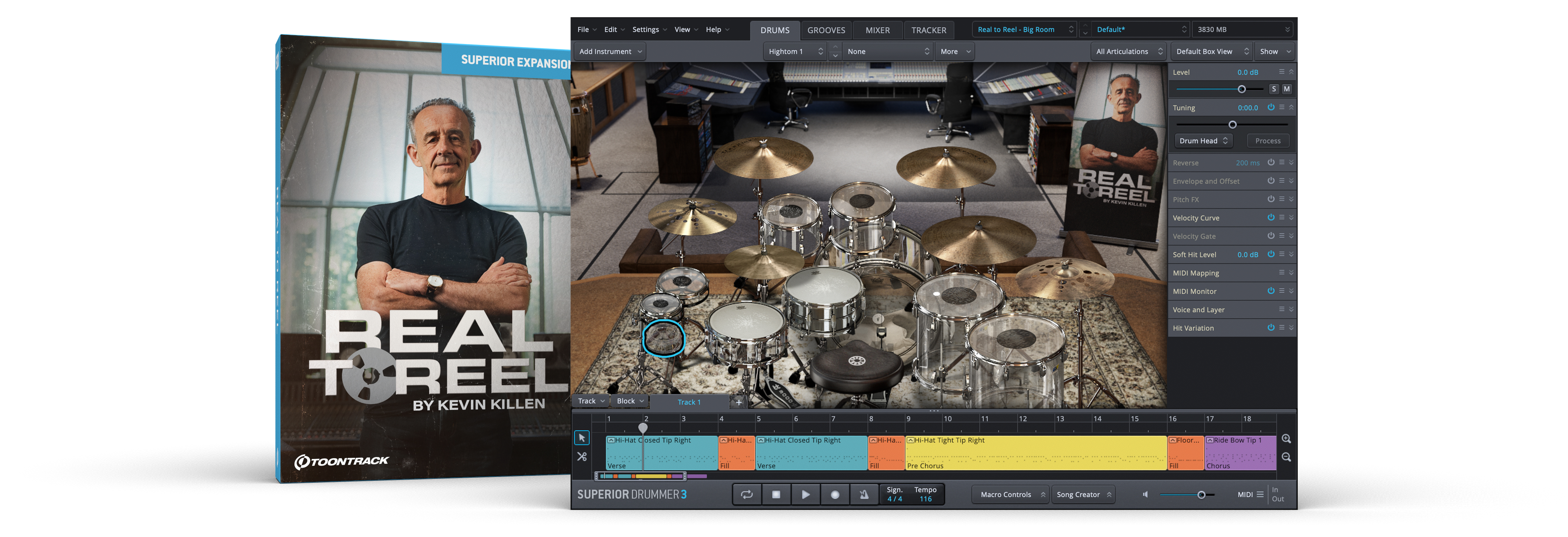Select the highlighted Hightom 1 drum

663,337
